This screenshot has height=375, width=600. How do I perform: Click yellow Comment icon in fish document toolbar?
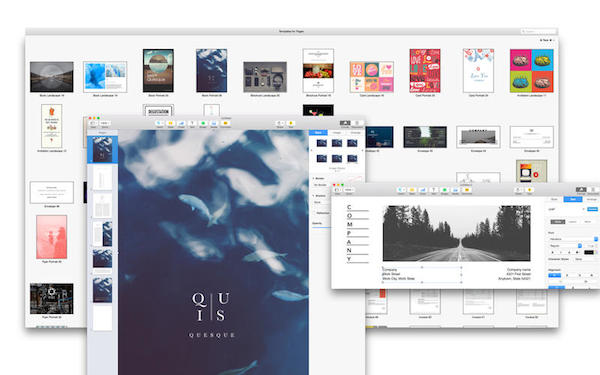[x=225, y=123]
